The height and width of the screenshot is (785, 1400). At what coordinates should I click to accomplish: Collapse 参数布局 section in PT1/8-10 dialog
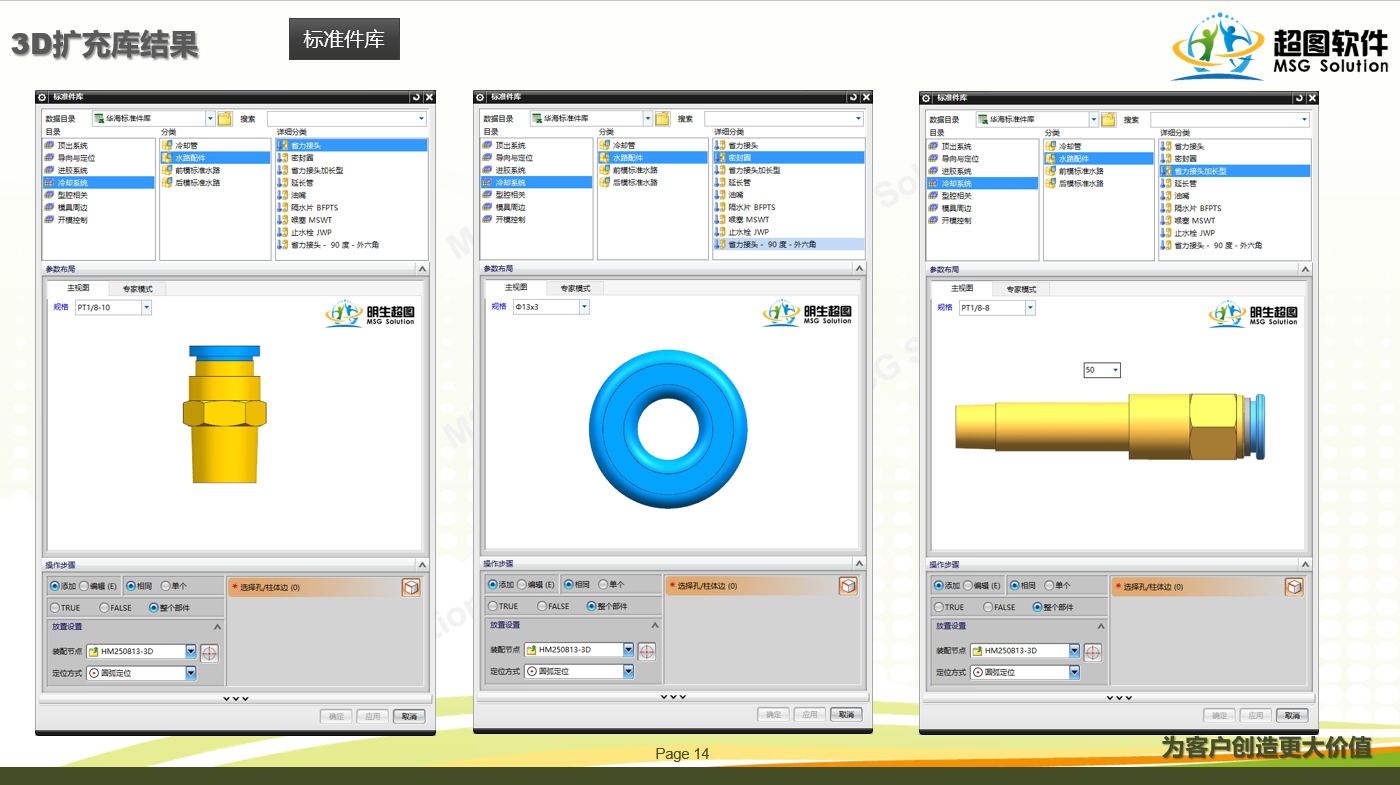(422, 269)
